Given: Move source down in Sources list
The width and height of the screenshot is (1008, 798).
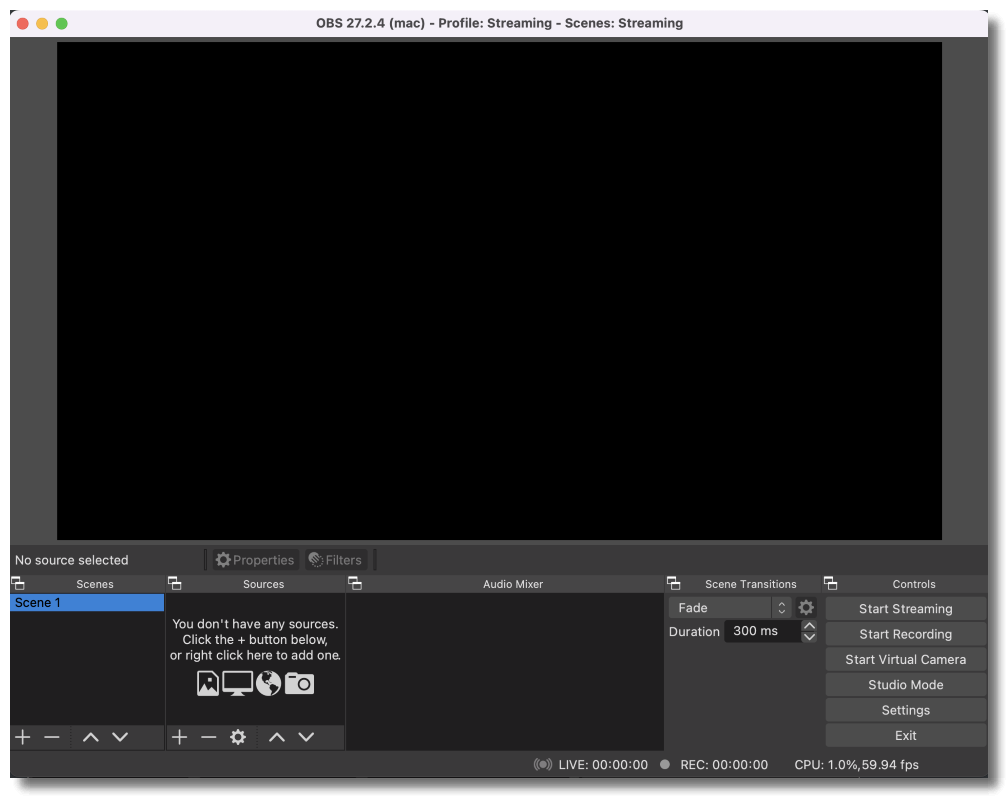Looking at the screenshot, I should tap(306, 737).
